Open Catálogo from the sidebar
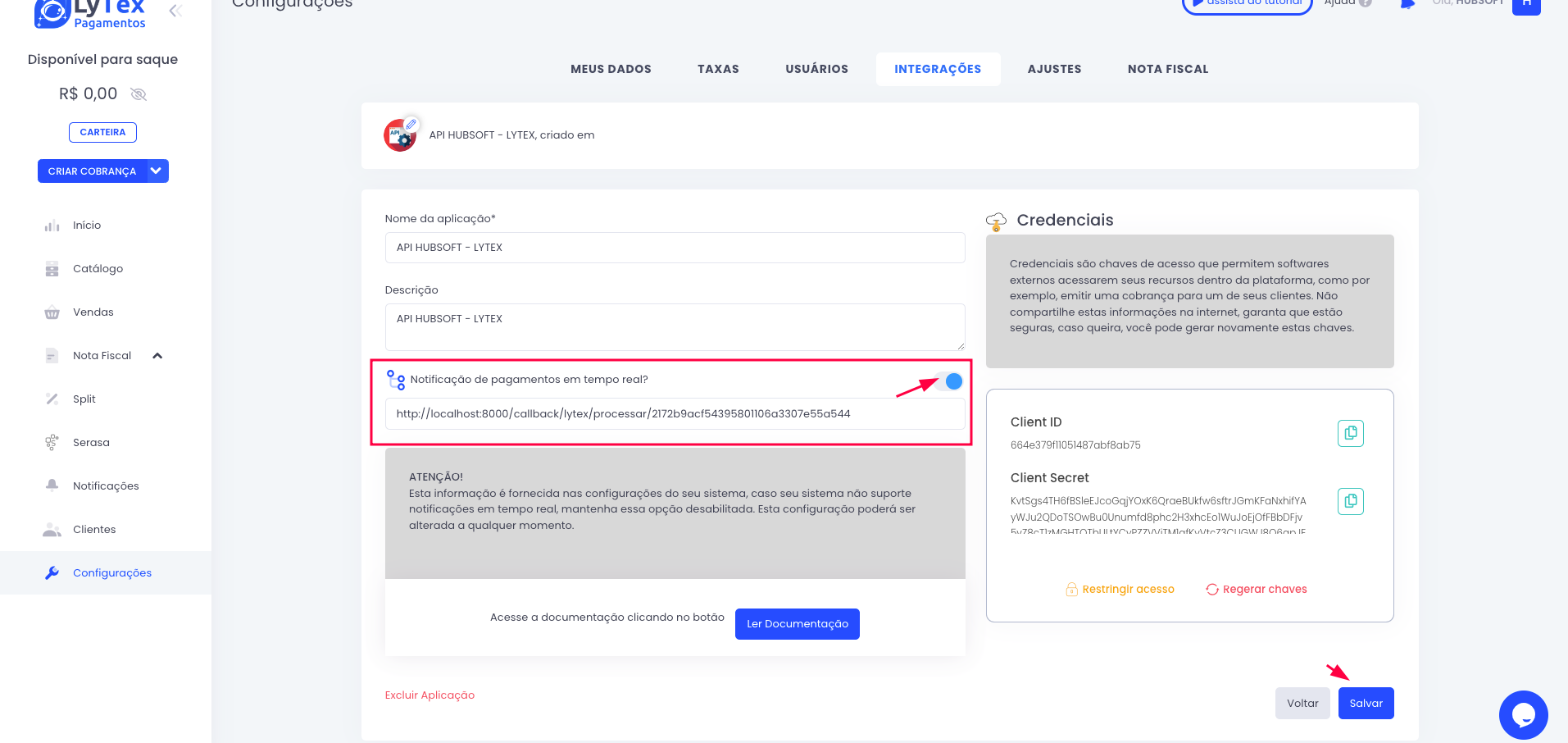This screenshot has width=1568, height=743. point(98,269)
